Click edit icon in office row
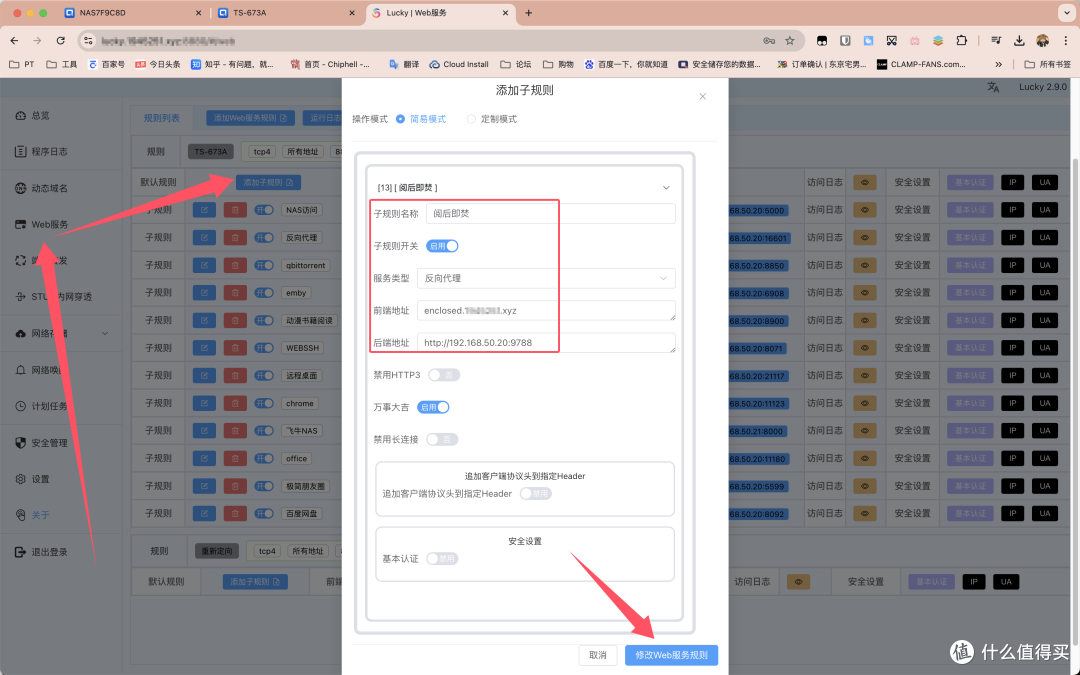This screenshot has width=1080, height=675. coord(205,458)
